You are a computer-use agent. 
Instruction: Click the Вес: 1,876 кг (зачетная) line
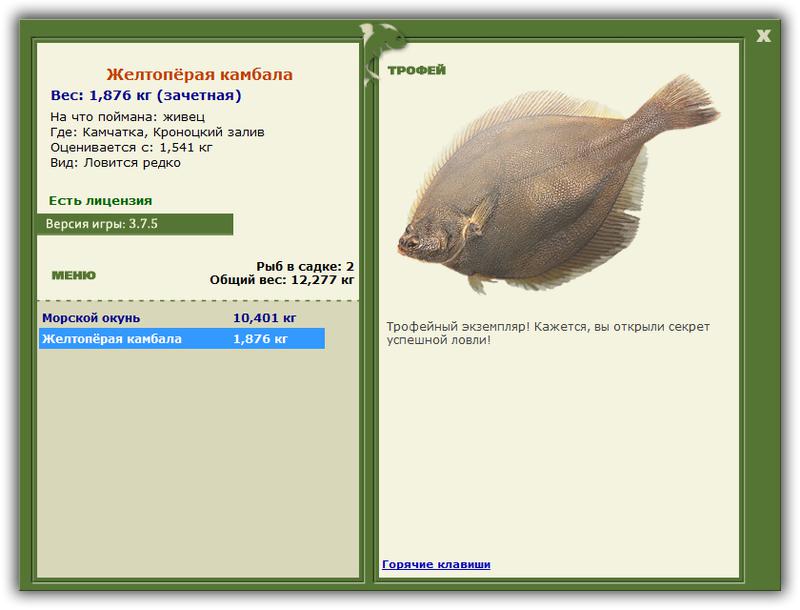pyautogui.click(x=146, y=95)
